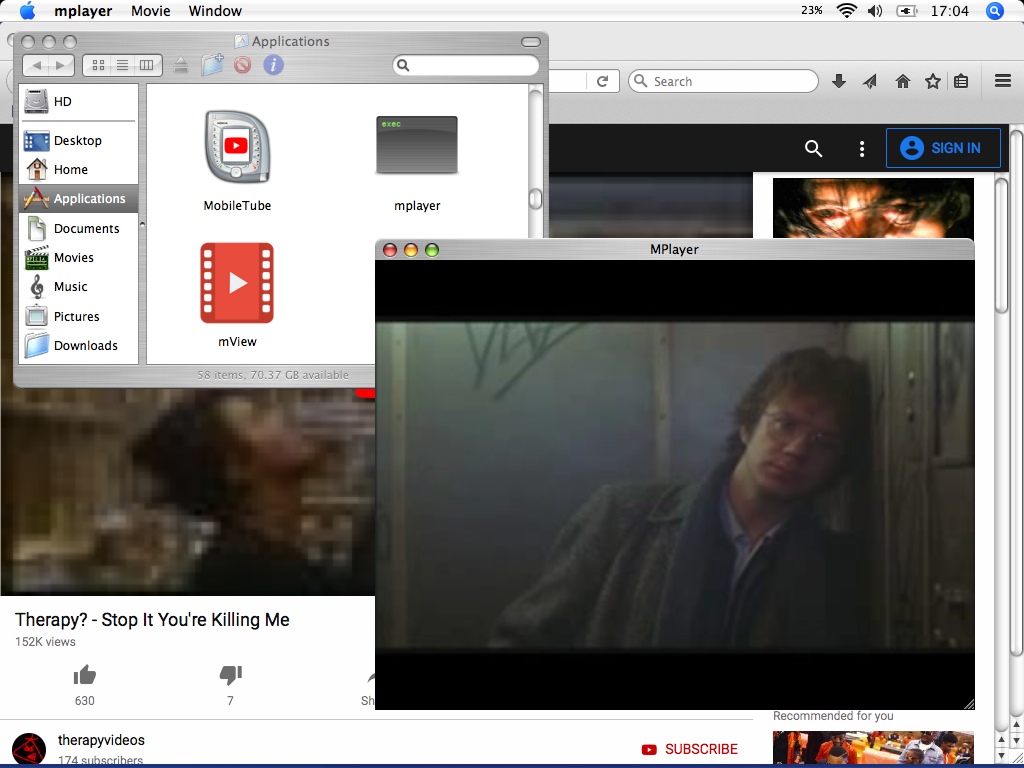1024x768 pixels.
Task: Toggle Finder toolbar pill button
Action: click(531, 42)
